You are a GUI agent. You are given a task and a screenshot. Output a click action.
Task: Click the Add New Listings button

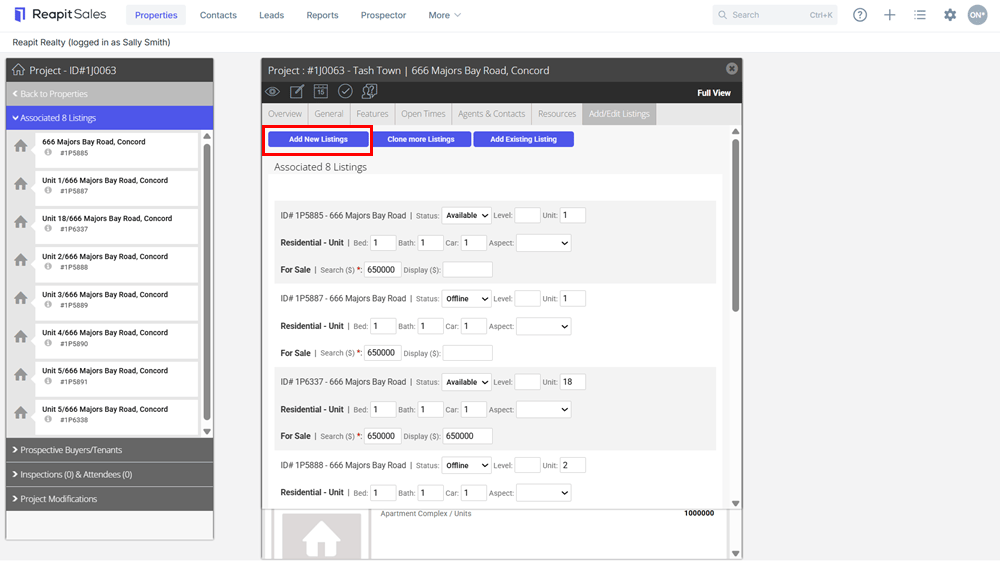[x=318, y=139]
